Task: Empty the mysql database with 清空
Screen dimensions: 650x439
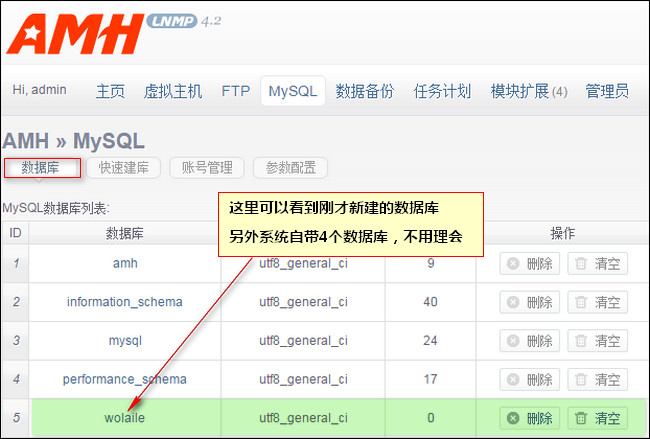Action: pos(597,341)
